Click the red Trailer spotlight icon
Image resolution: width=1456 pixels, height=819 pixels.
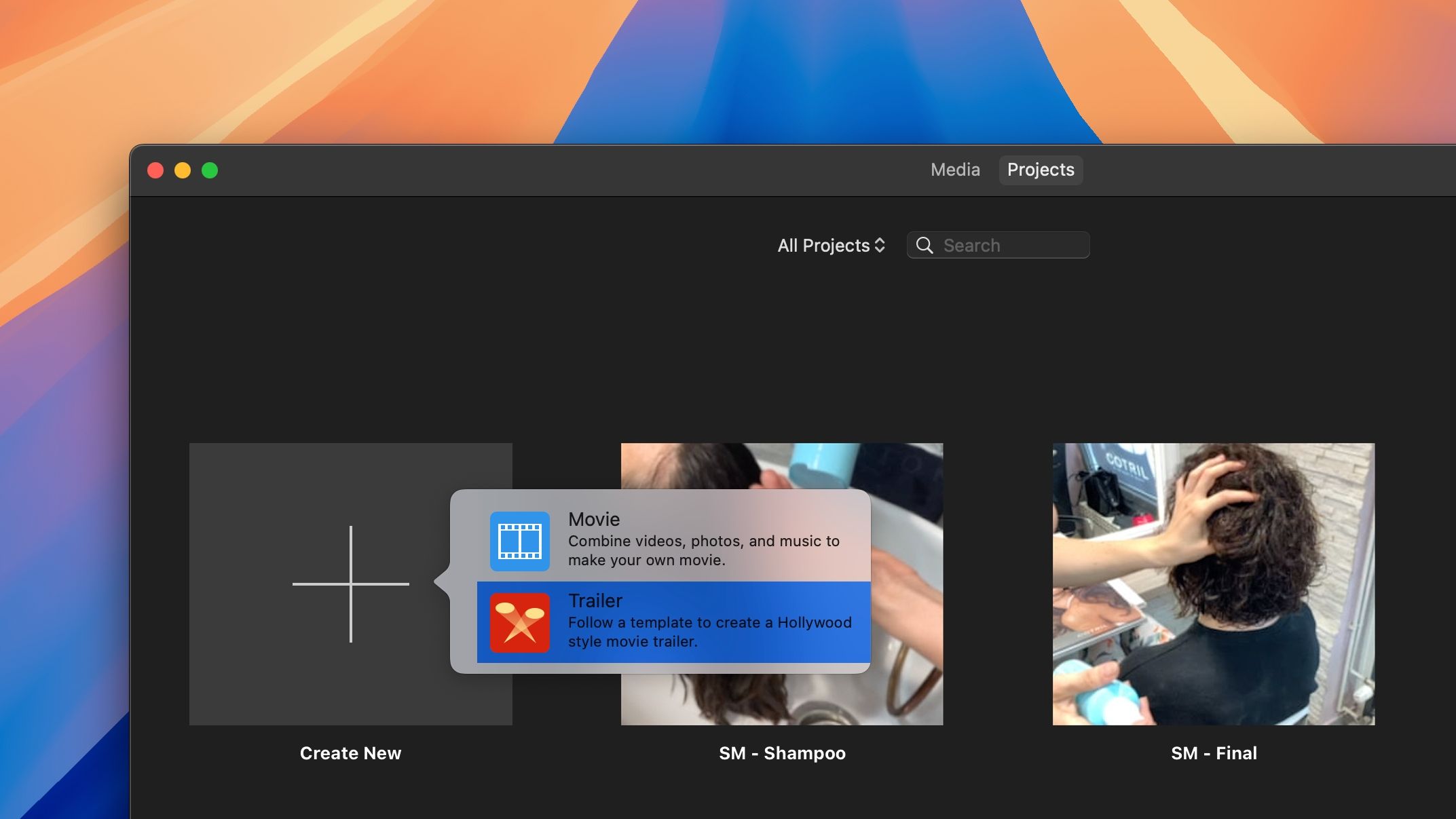(x=519, y=622)
